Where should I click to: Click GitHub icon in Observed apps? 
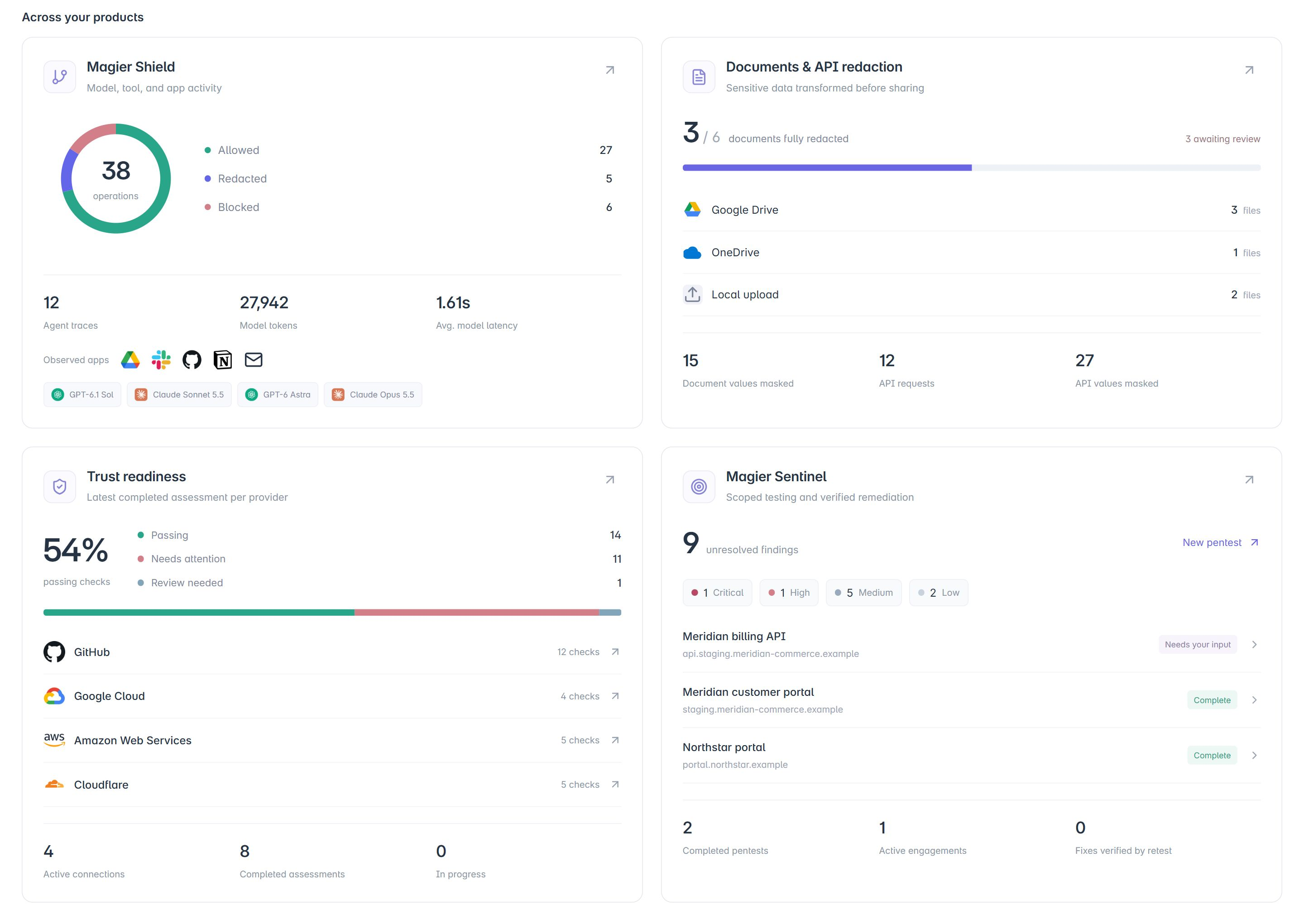[x=192, y=359]
